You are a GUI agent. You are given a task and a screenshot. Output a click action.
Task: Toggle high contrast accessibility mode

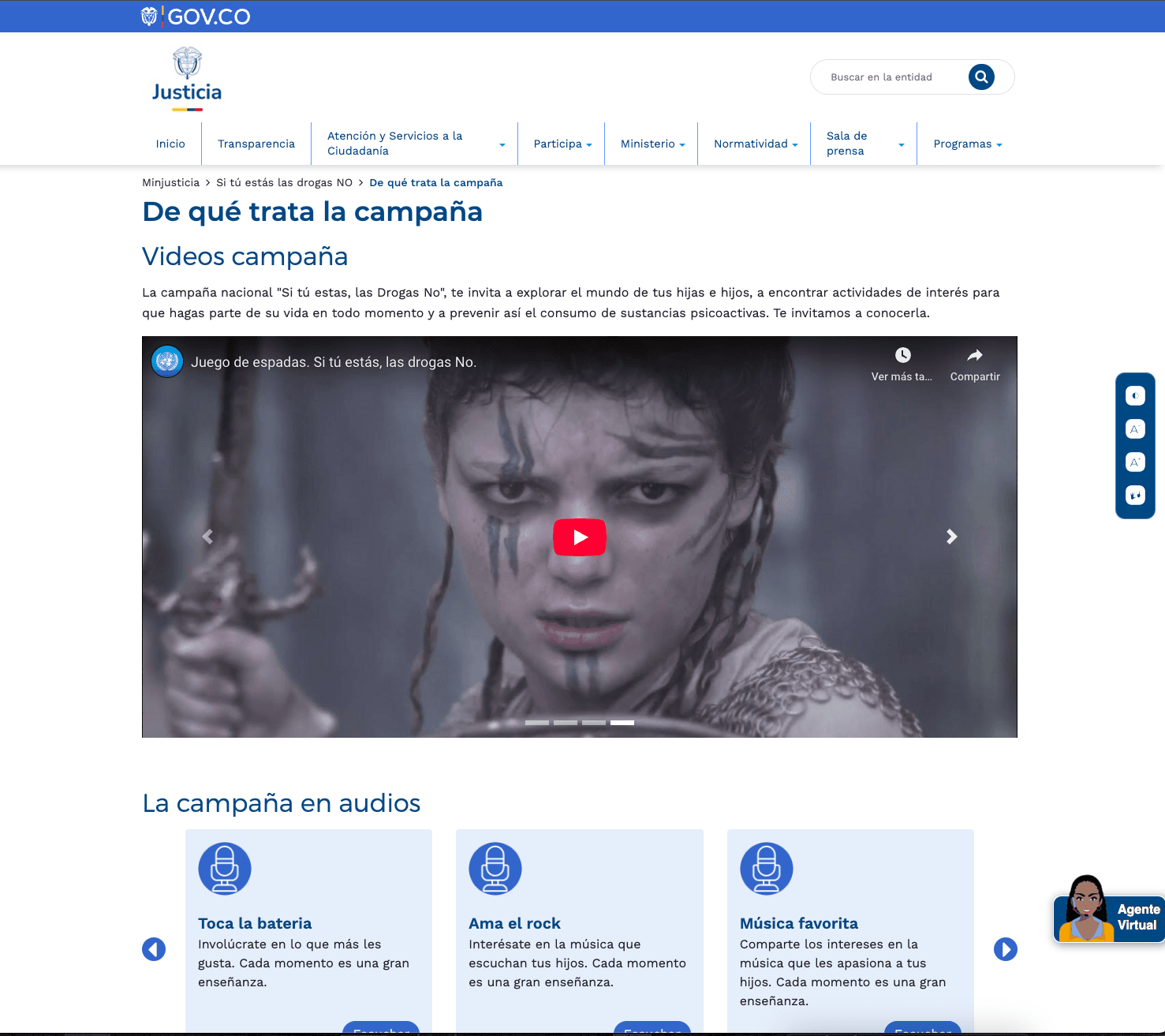pyautogui.click(x=1135, y=396)
